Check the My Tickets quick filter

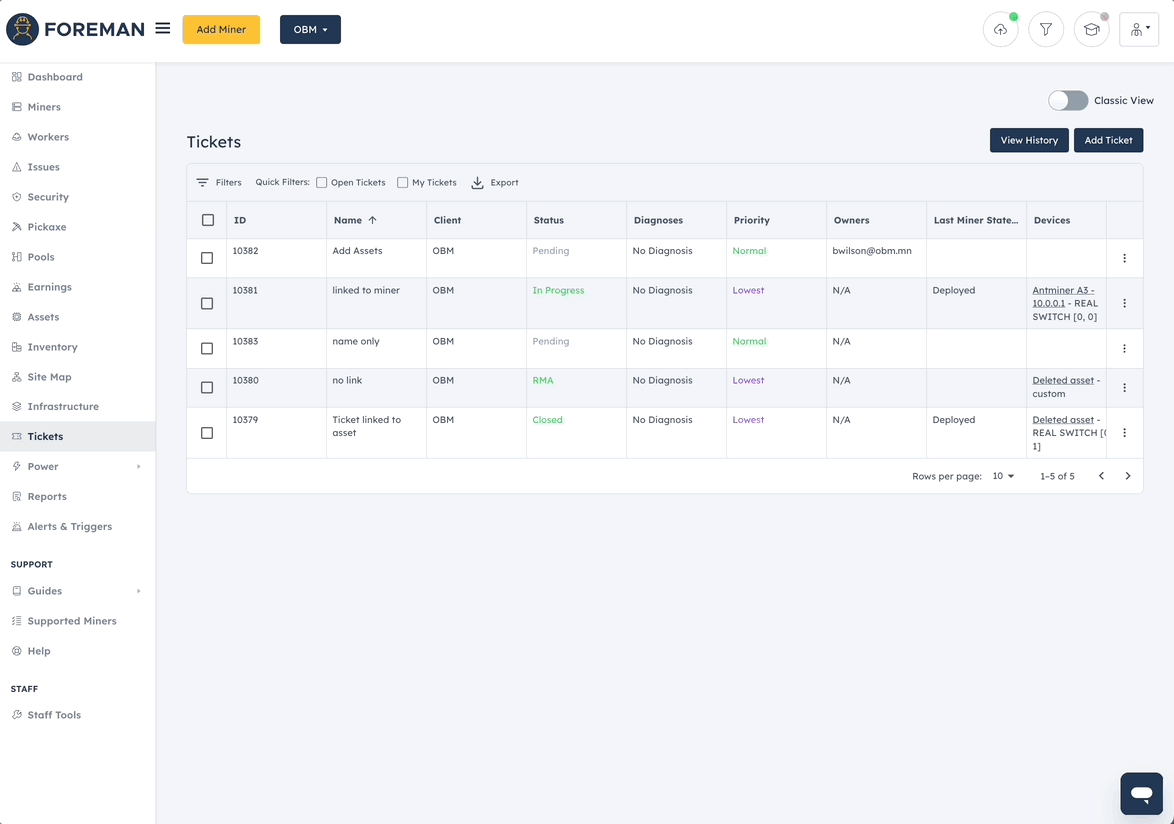pos(402,183)
